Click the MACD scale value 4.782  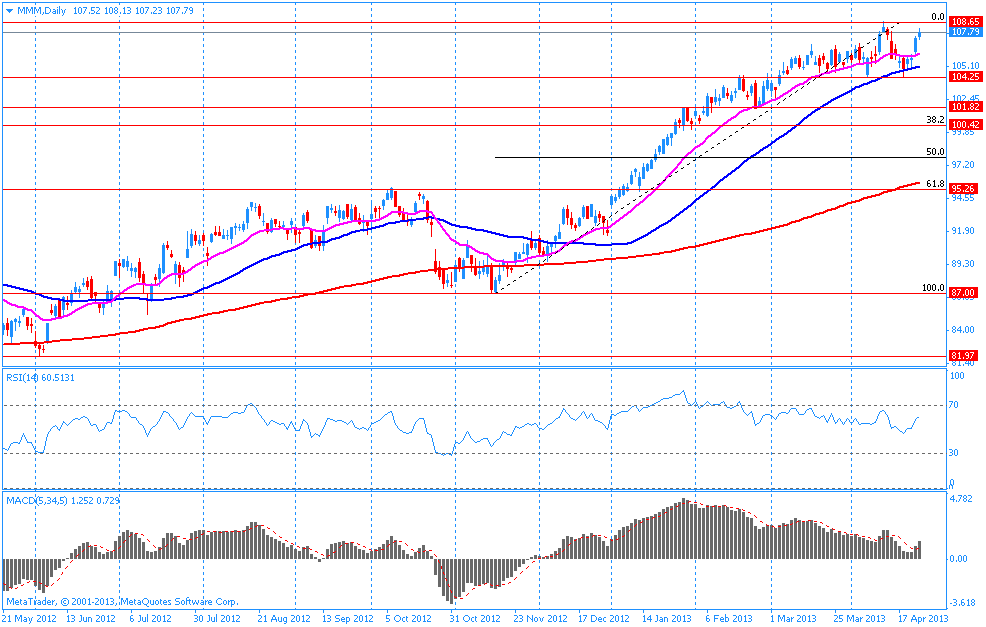960,499
